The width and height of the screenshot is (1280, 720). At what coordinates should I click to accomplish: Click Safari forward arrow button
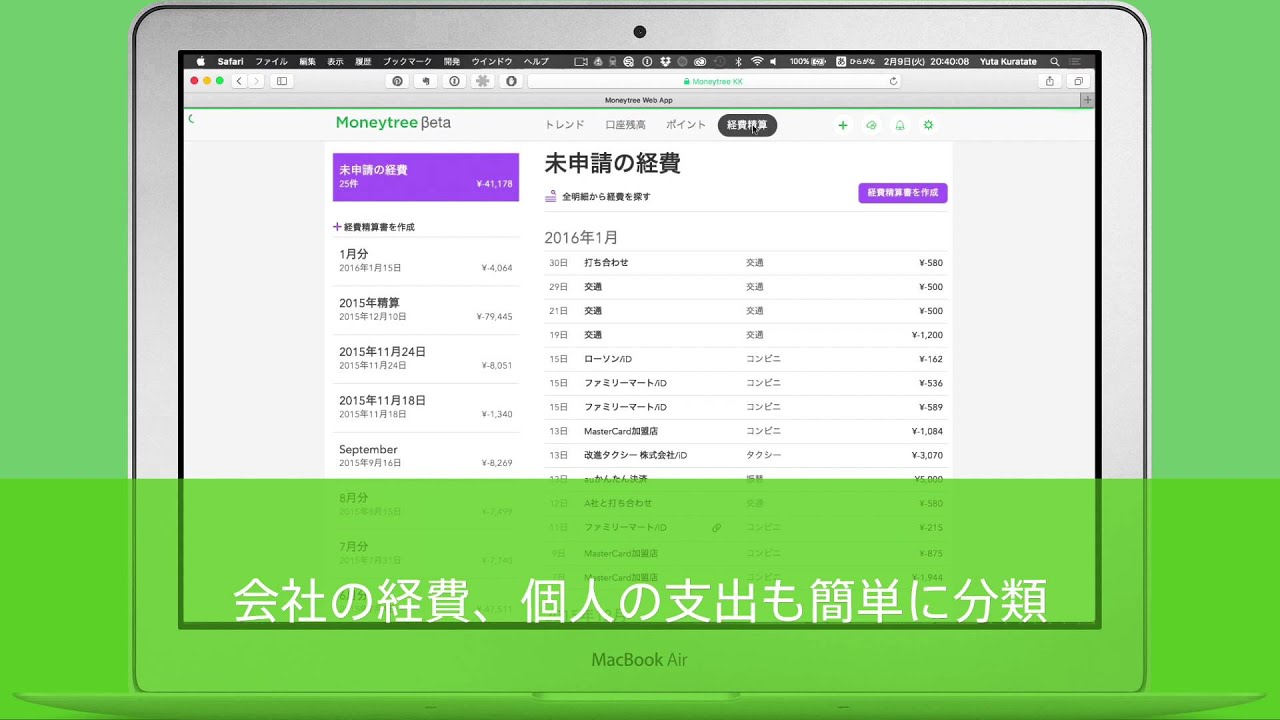click(256, 81)
